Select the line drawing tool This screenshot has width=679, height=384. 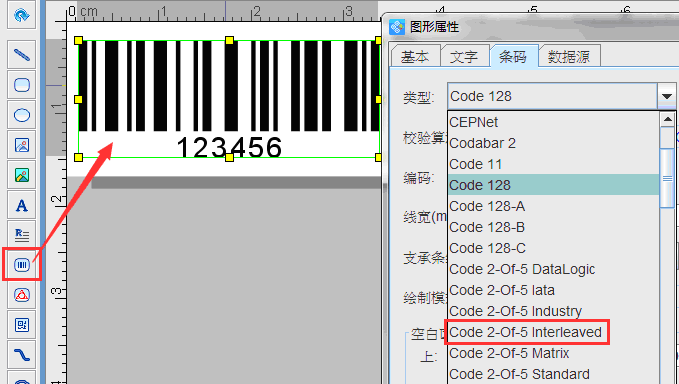coord(21,55)
